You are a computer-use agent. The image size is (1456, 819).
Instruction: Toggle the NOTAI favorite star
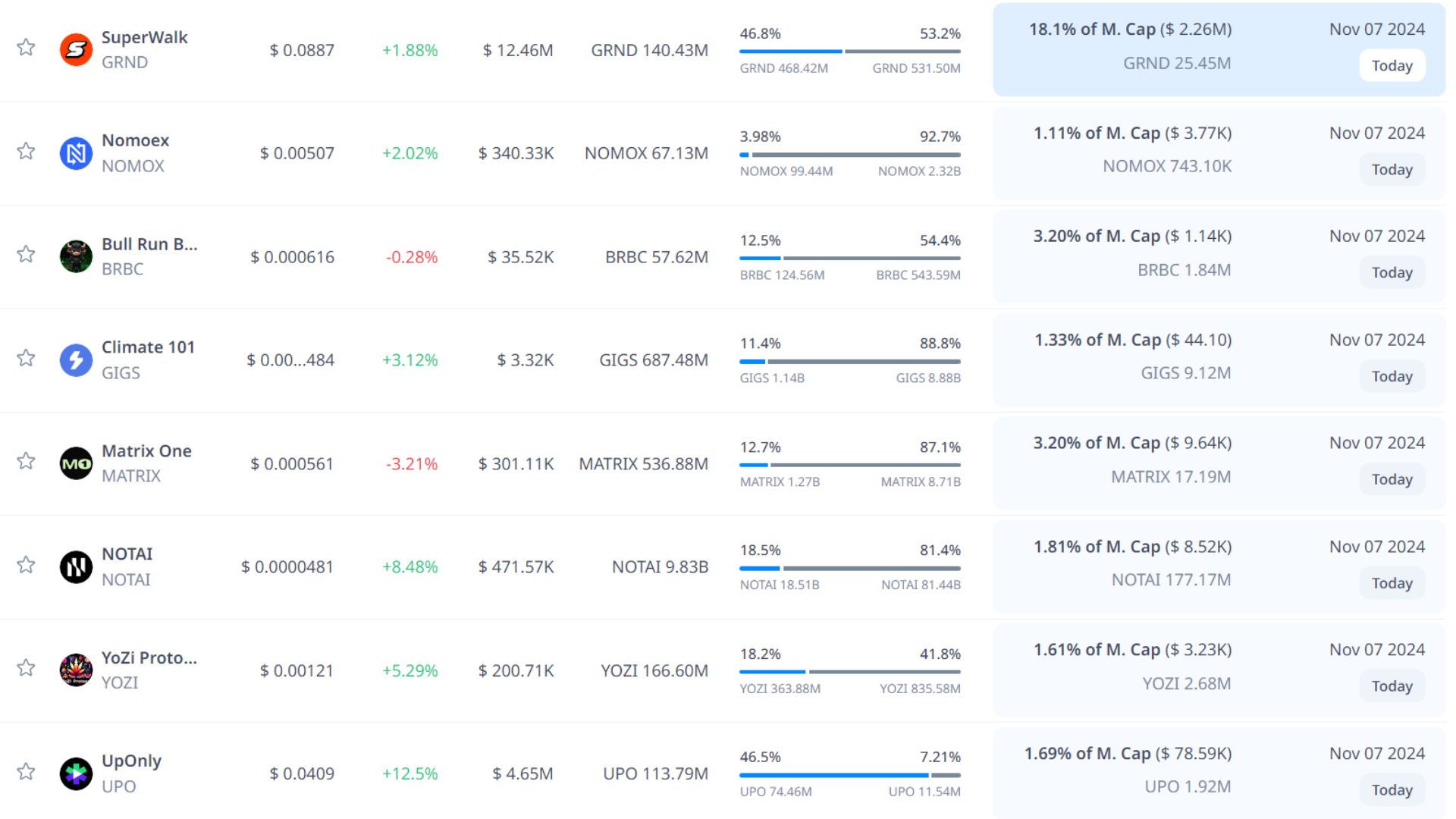point(26,564)
